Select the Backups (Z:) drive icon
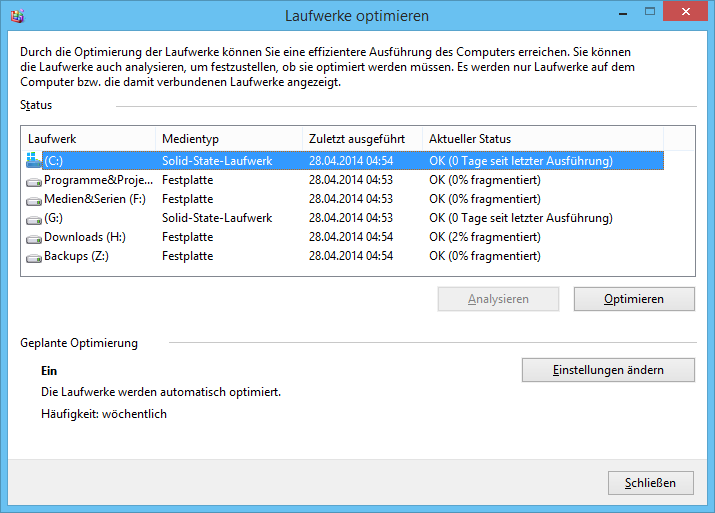715x513 pixels. (x=35, y=256)
